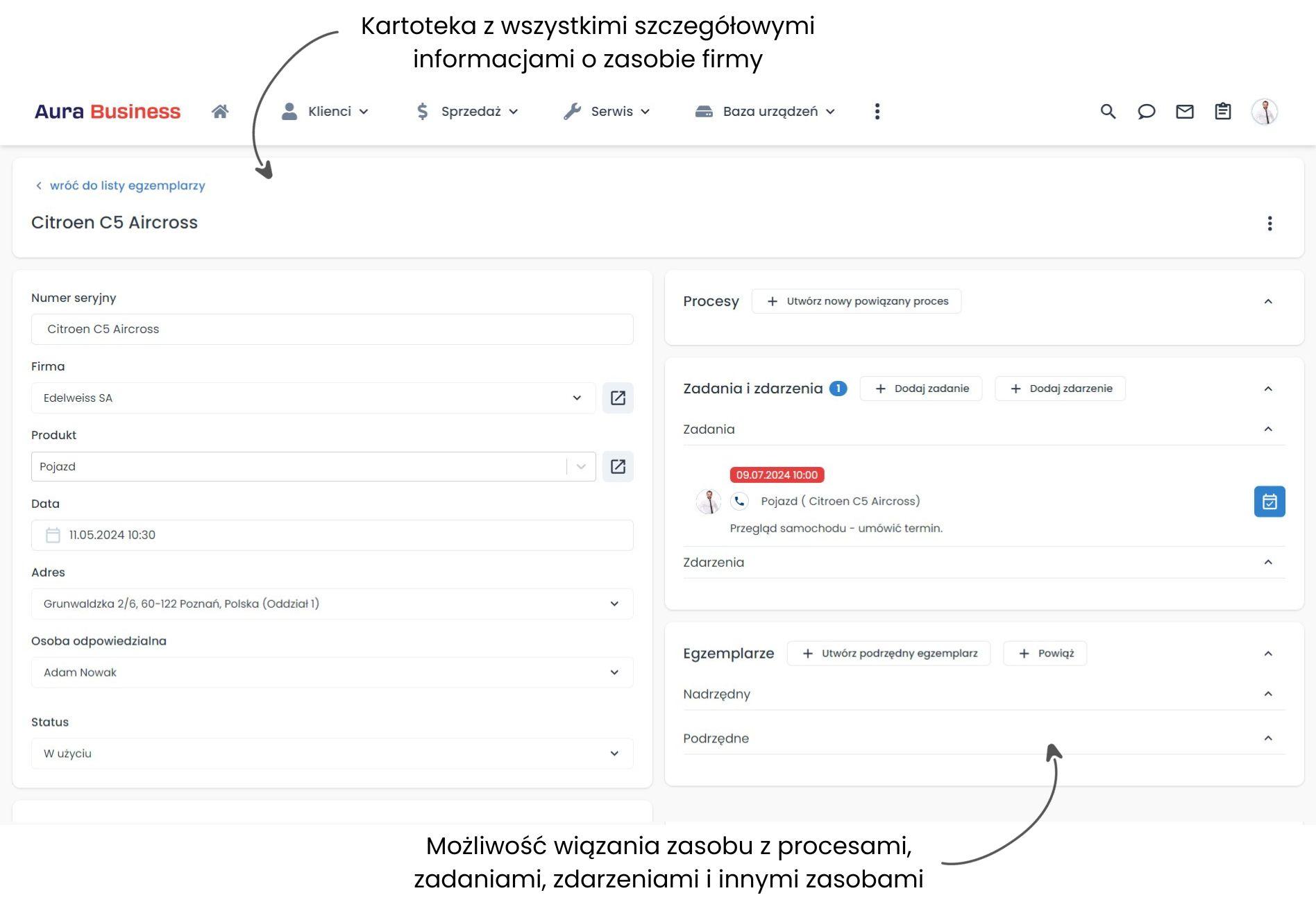Open three-dot menu beside Citroen C5 Aircross title
Image resolution: width=1316 pixels, height=902 pixels.
point(1269,223)
